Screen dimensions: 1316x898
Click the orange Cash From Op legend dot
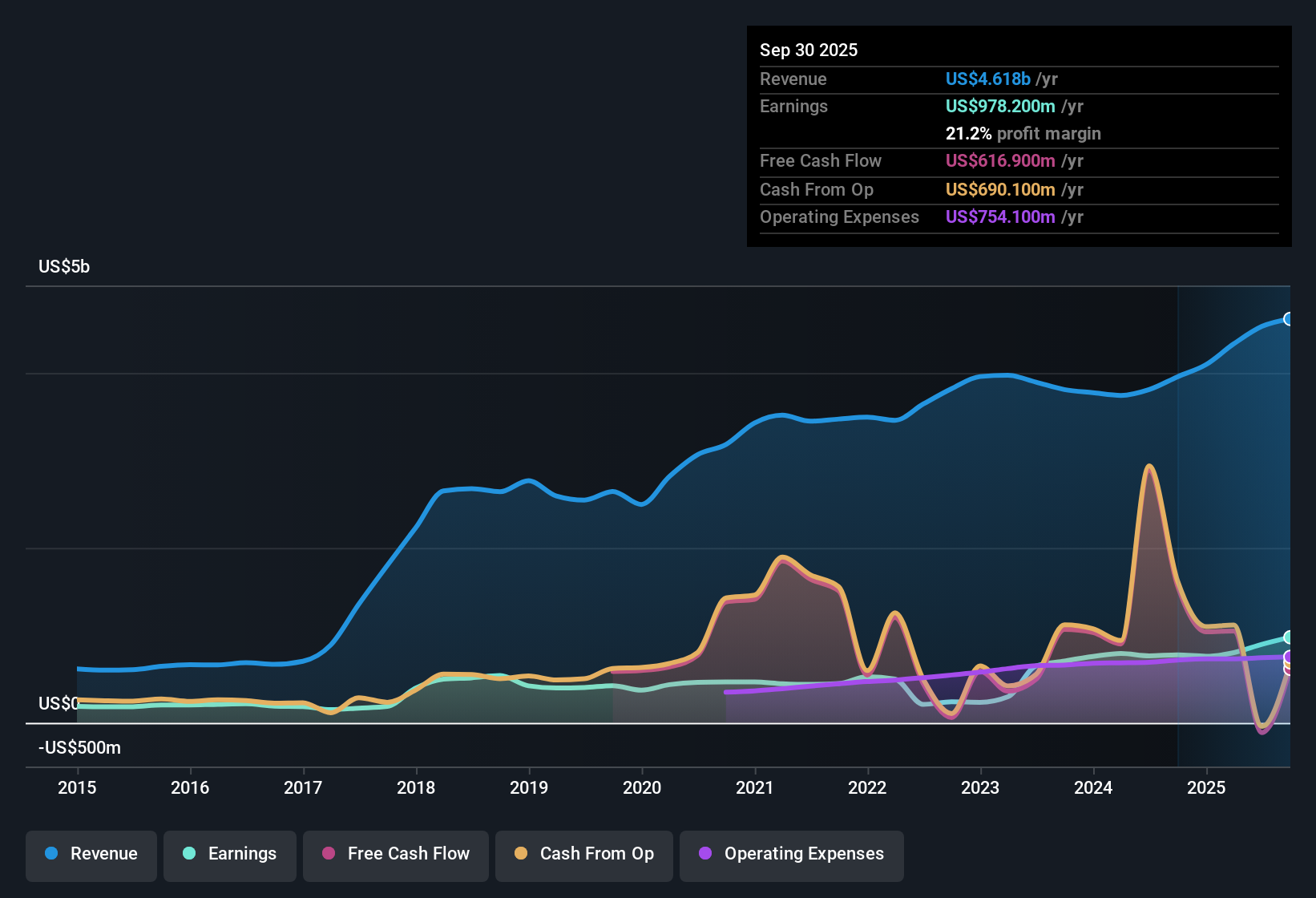click(x=521, y=854)
